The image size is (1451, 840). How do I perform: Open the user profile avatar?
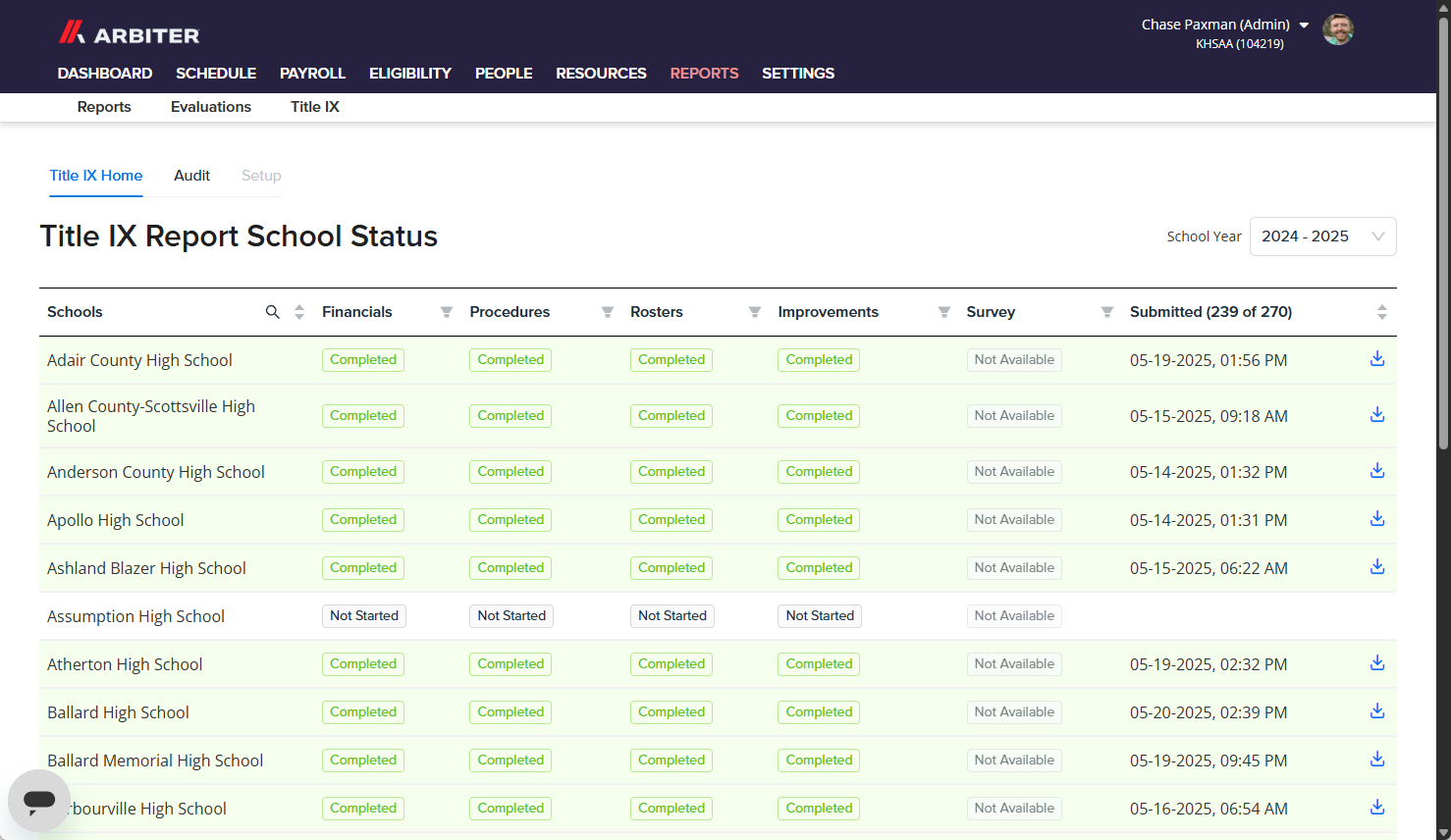coord(1338,29)
